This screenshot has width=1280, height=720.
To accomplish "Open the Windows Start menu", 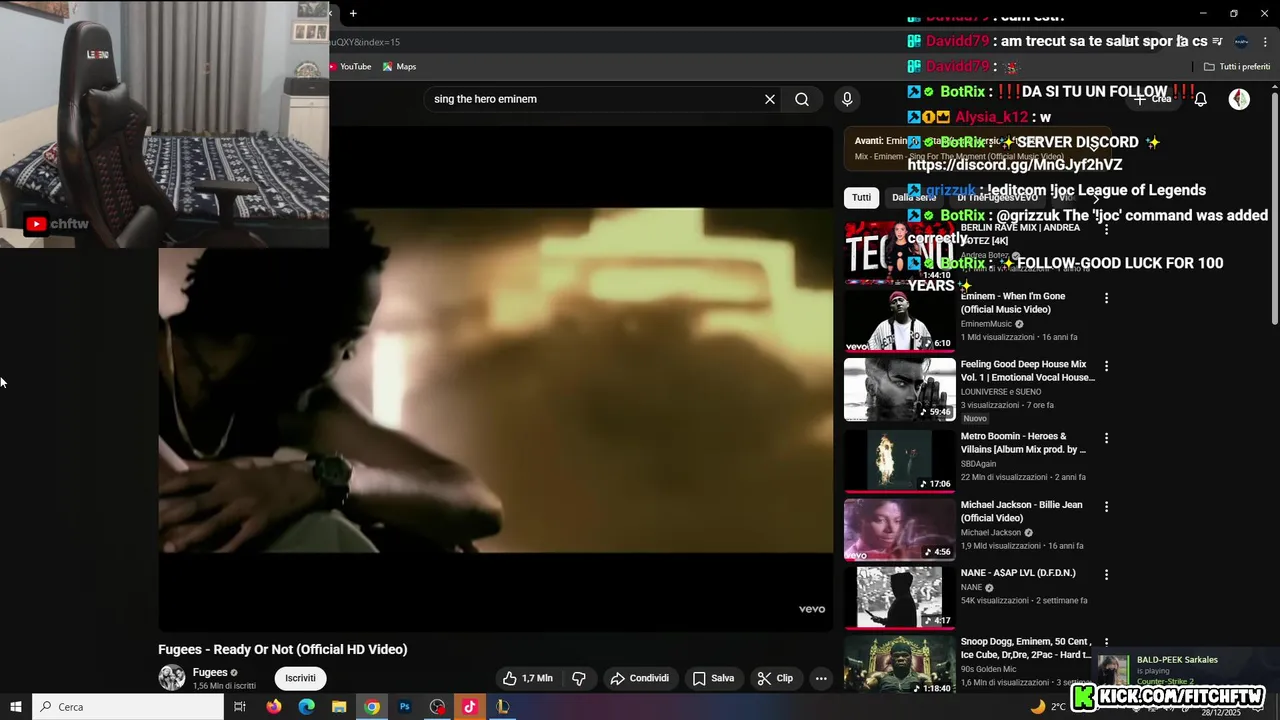I will pyautogui.click(x=15, y=707).
